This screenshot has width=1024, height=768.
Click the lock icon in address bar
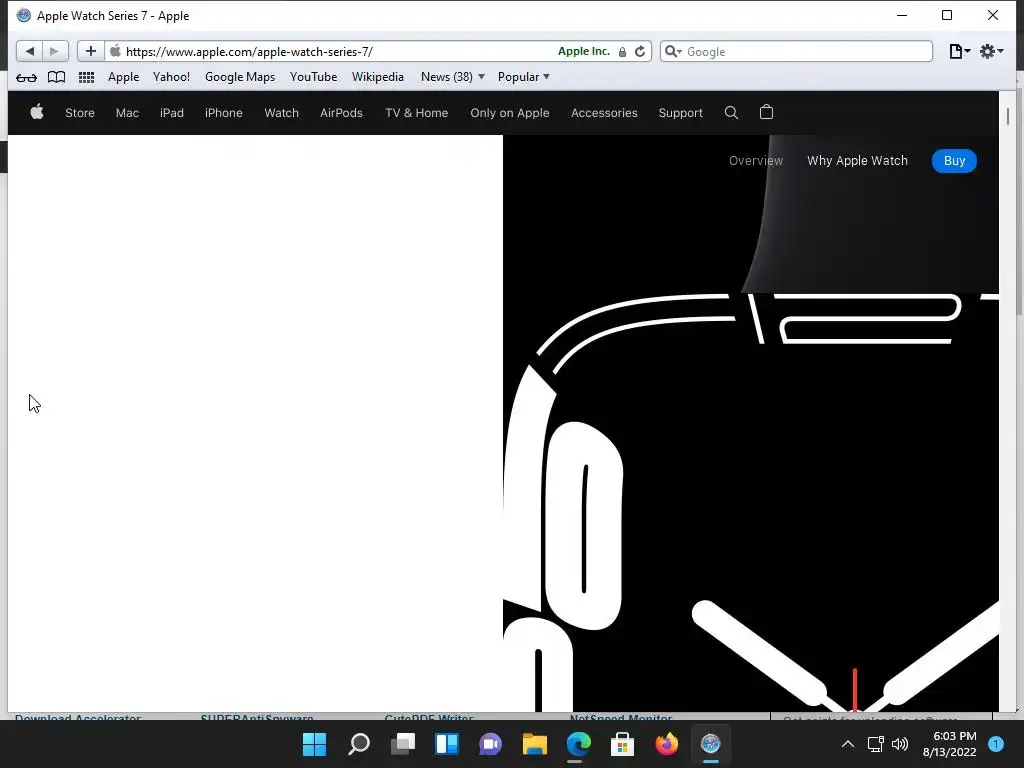(x=622, y=52)
